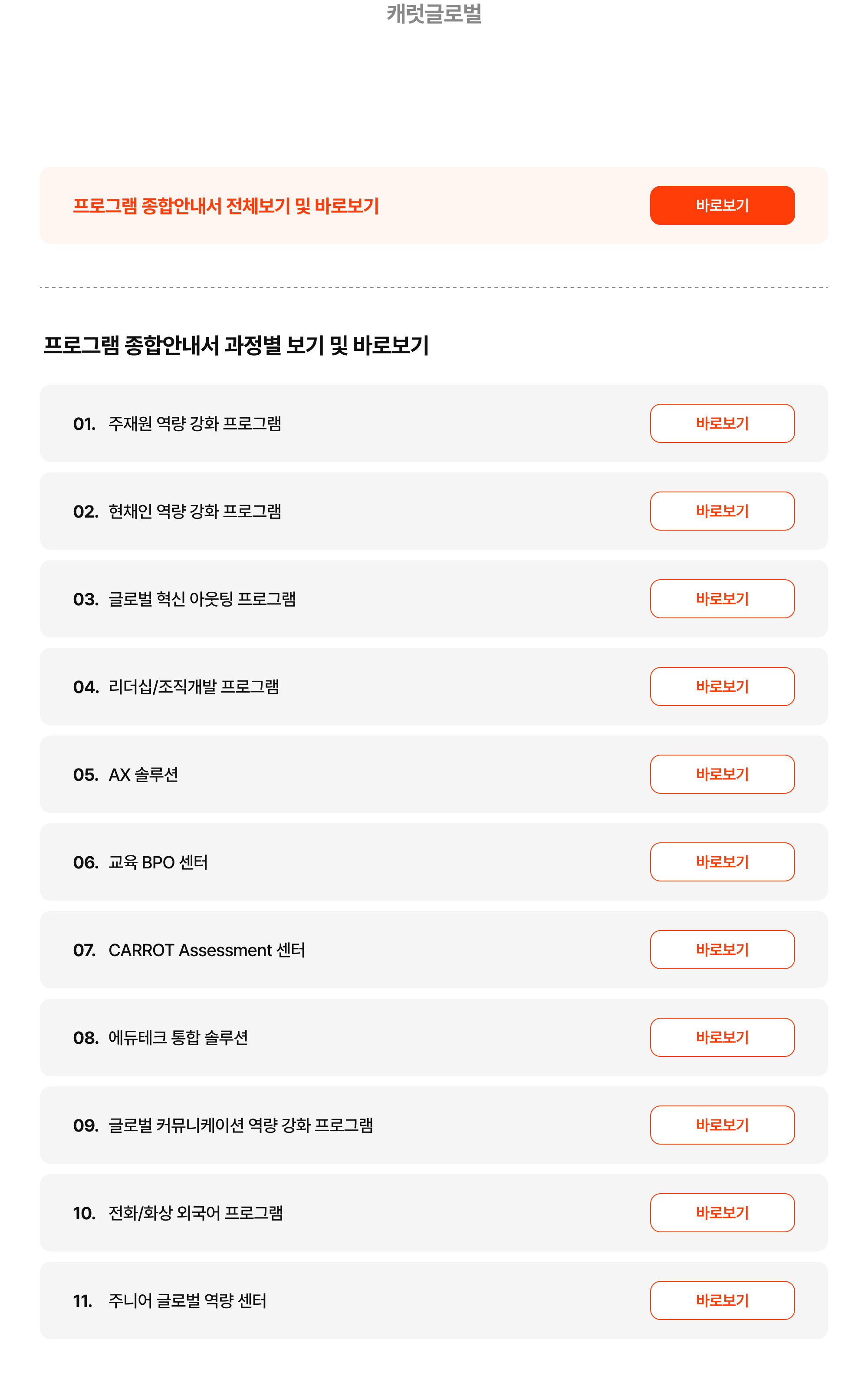Open 바로보기 for 교육 BPO 센터
868x1386 pixels.
click(722, 861)
